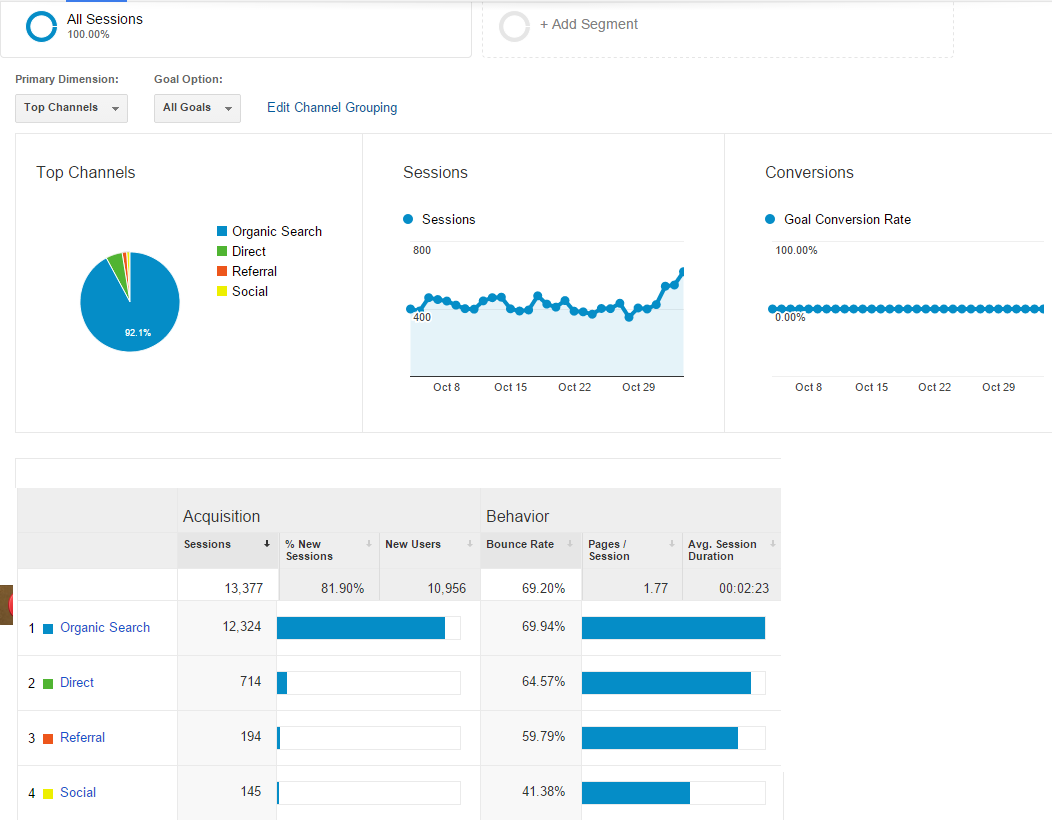Click the Add Segment circle icon
This screenshot has width=1052, height=820.
(x=515, y=27)
